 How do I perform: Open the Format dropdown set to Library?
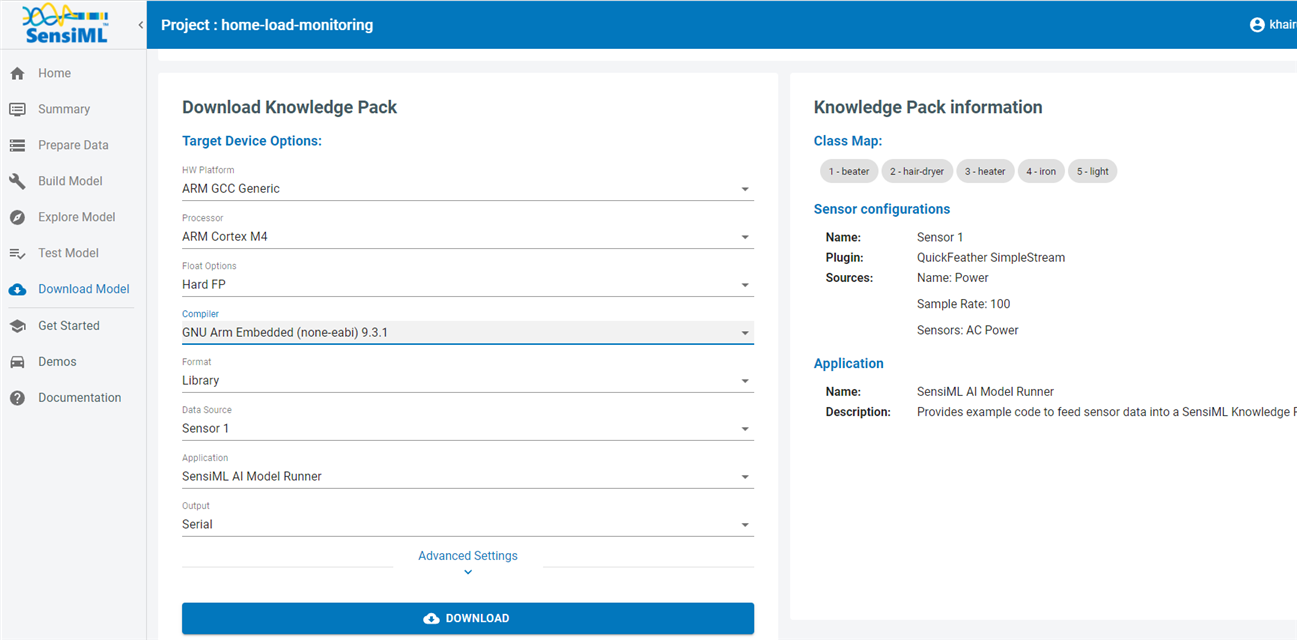coord(467,380)
